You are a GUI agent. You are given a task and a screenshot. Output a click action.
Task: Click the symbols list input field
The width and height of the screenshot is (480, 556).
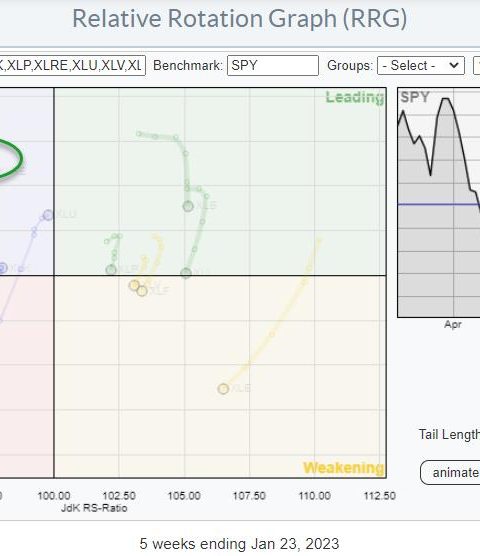(72, 66)
